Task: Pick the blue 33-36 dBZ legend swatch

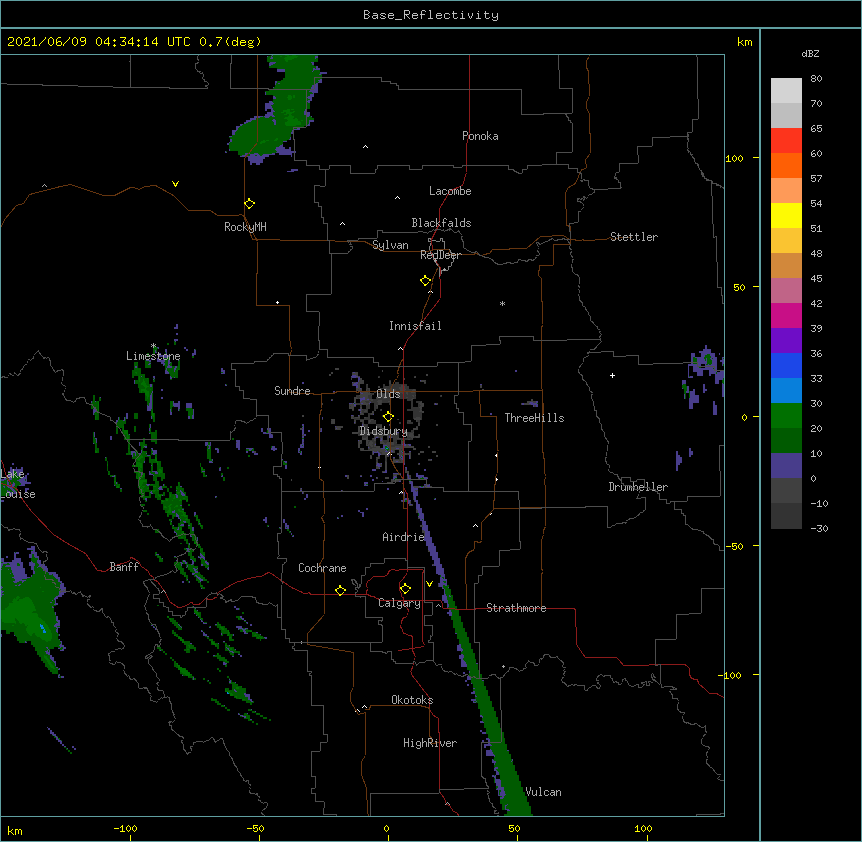Action: pyautogui.click(x=786, y=365)
